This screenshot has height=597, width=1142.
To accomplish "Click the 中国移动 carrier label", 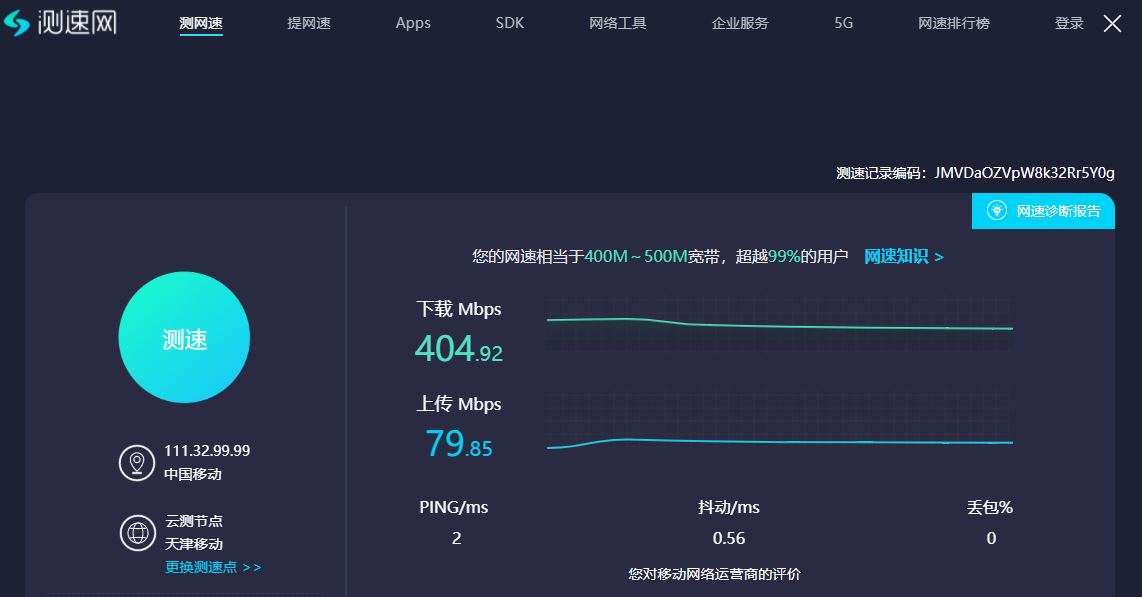I will click(193, 474).
